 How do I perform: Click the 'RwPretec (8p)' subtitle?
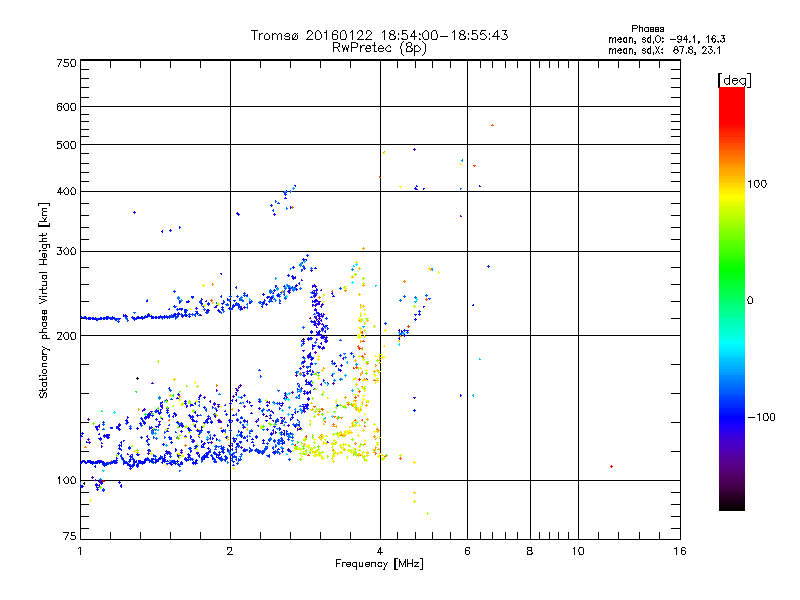pyautogui.click(x=379, y=48)
